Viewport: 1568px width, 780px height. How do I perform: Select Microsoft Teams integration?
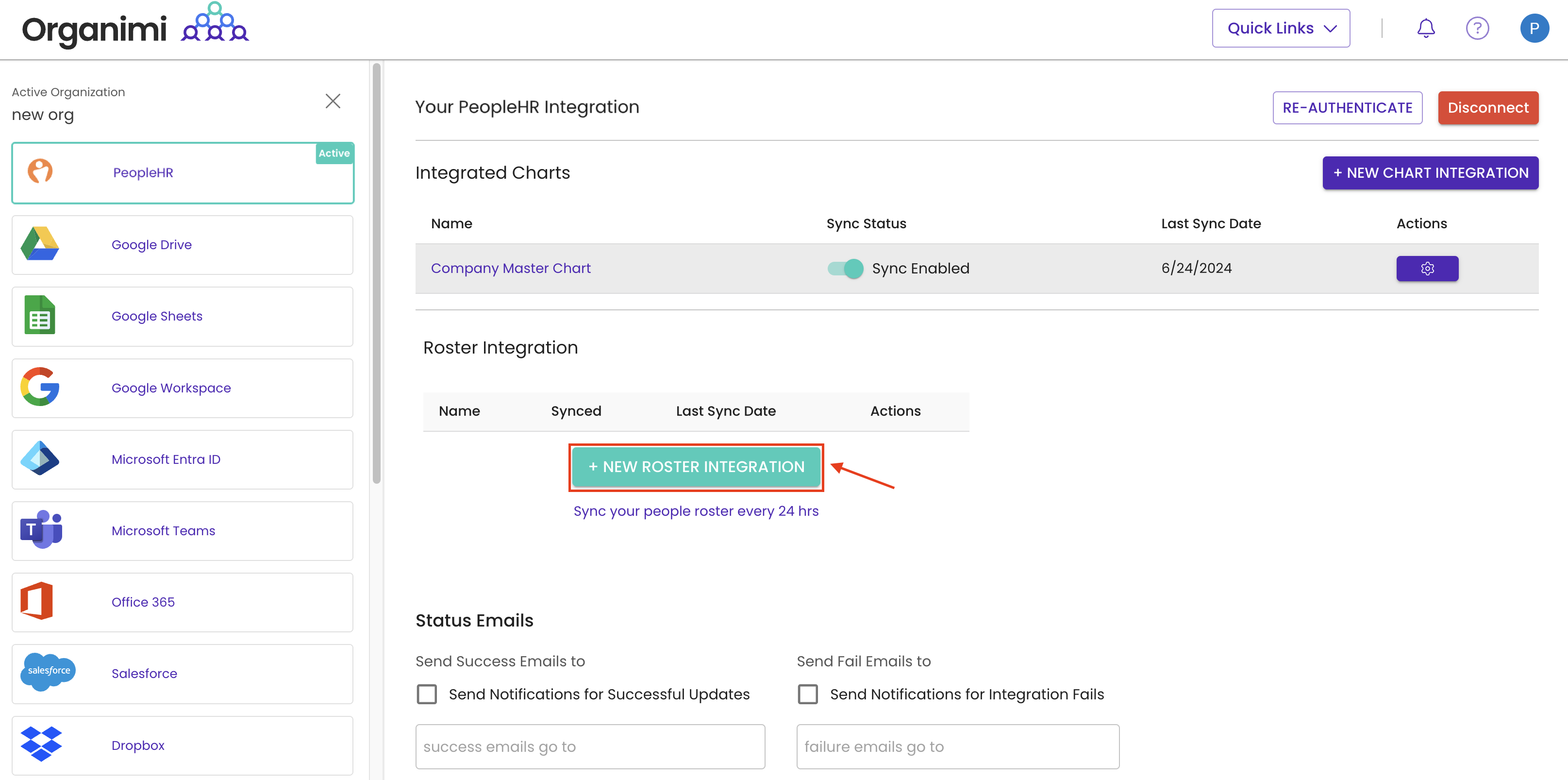point(183,531)
